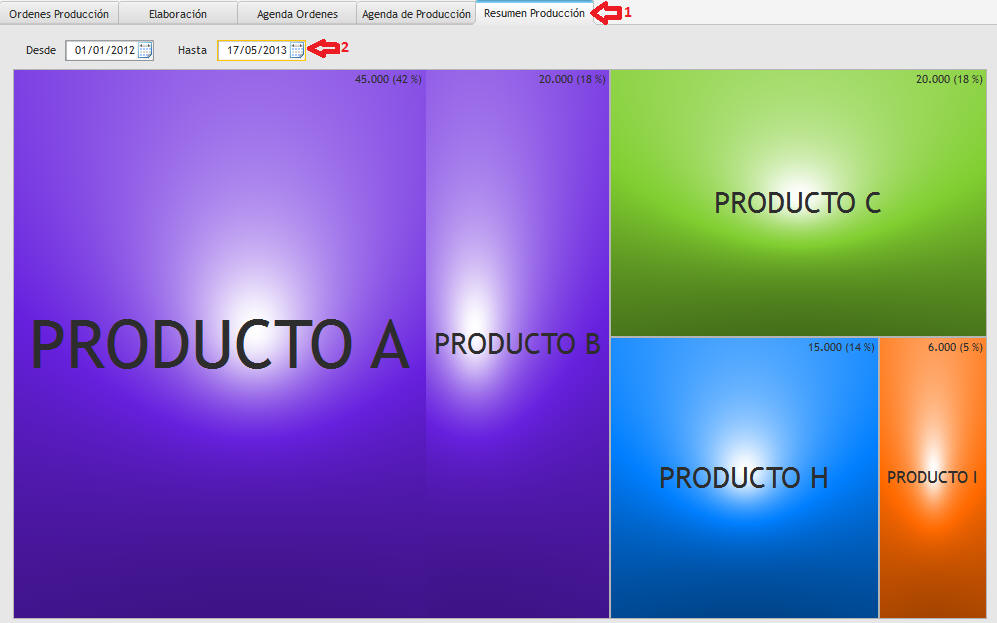997x623 pixels.
Task: Focus the Desde date field 01/01/2012
Action: pos(103,51)
